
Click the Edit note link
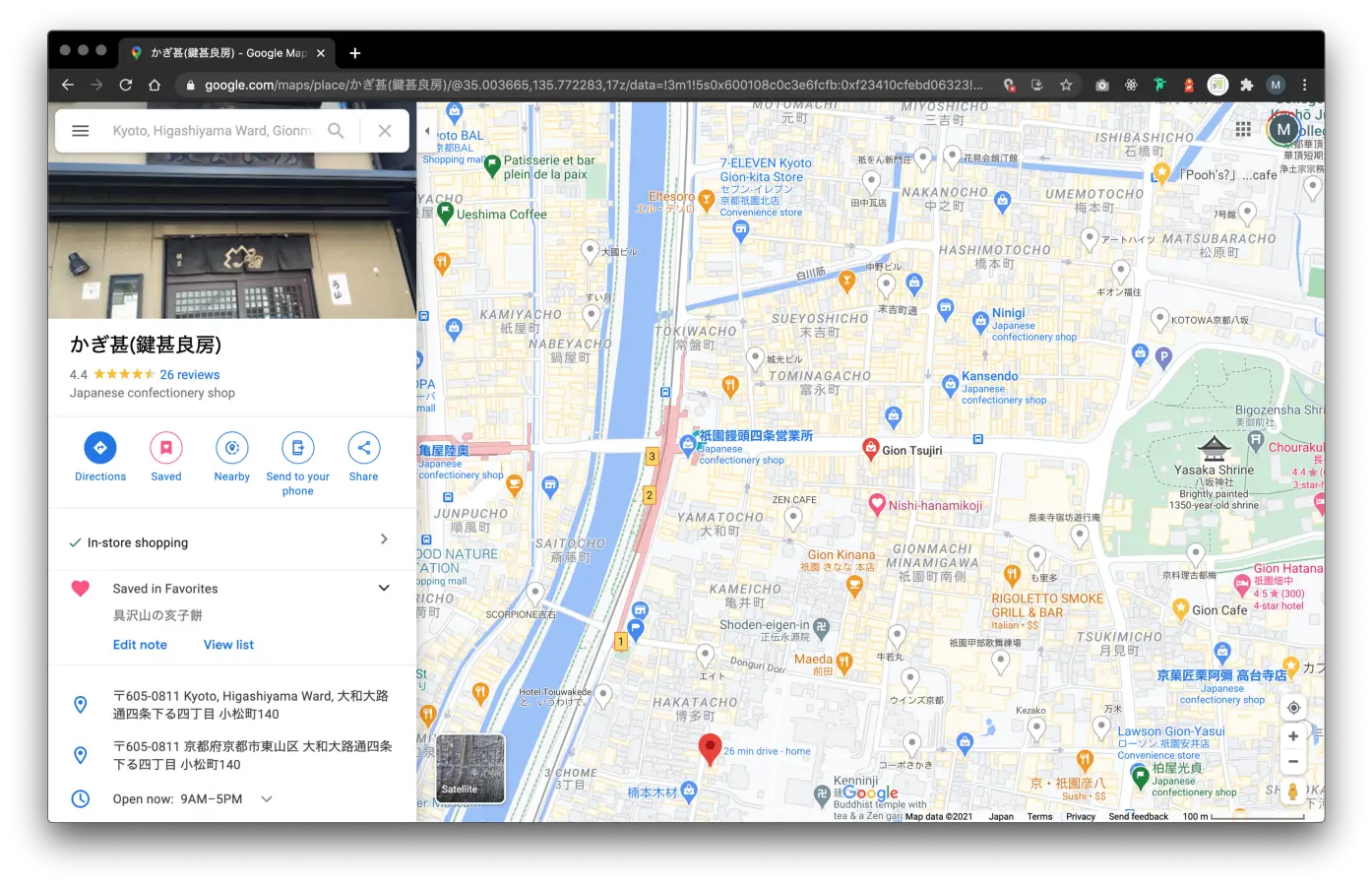140,645
